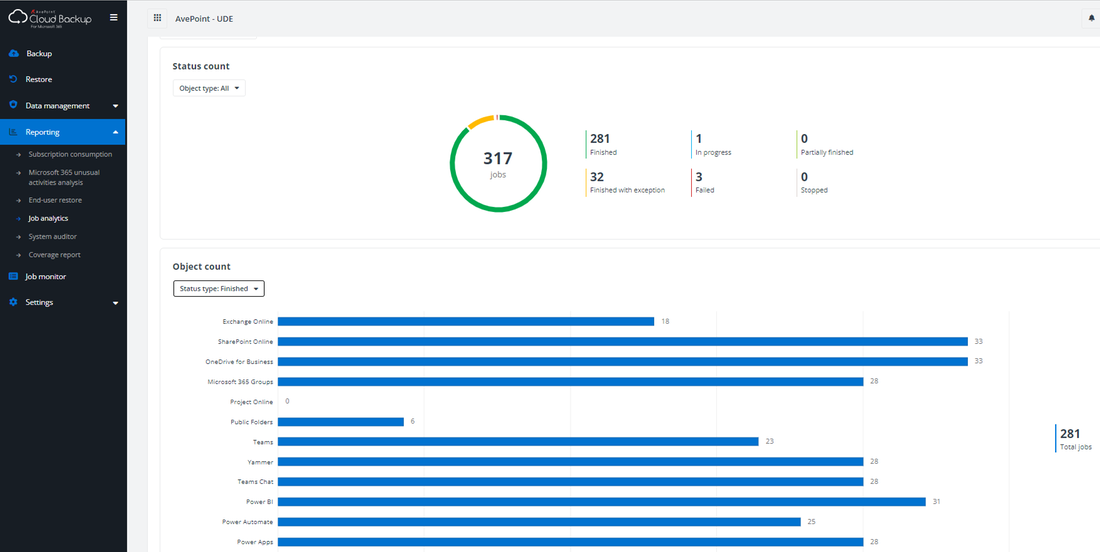Click the Power Automate bar
1100x552 pixels.
pos(539,522)
